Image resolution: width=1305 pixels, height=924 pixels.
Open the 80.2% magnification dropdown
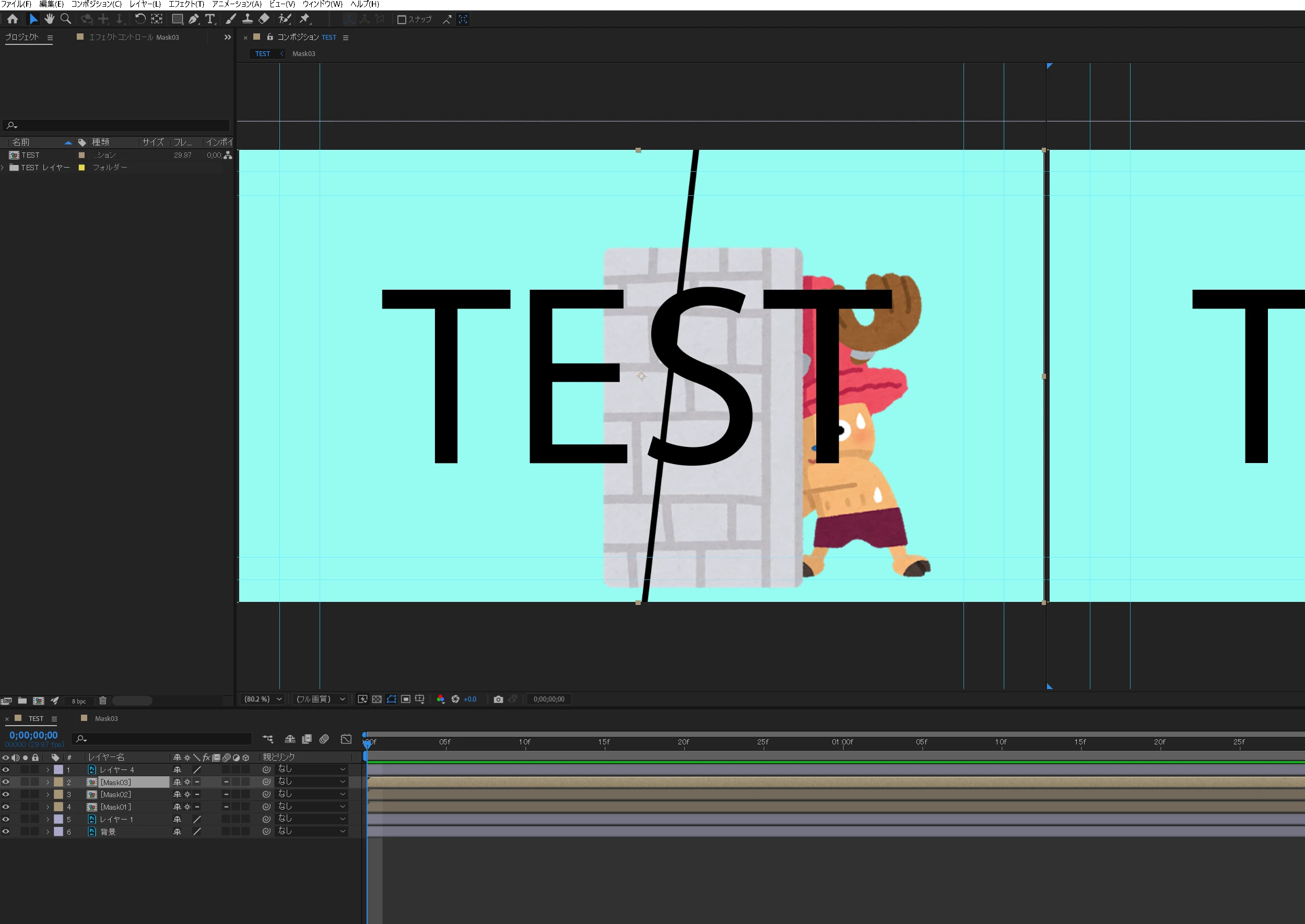point(263,699)
